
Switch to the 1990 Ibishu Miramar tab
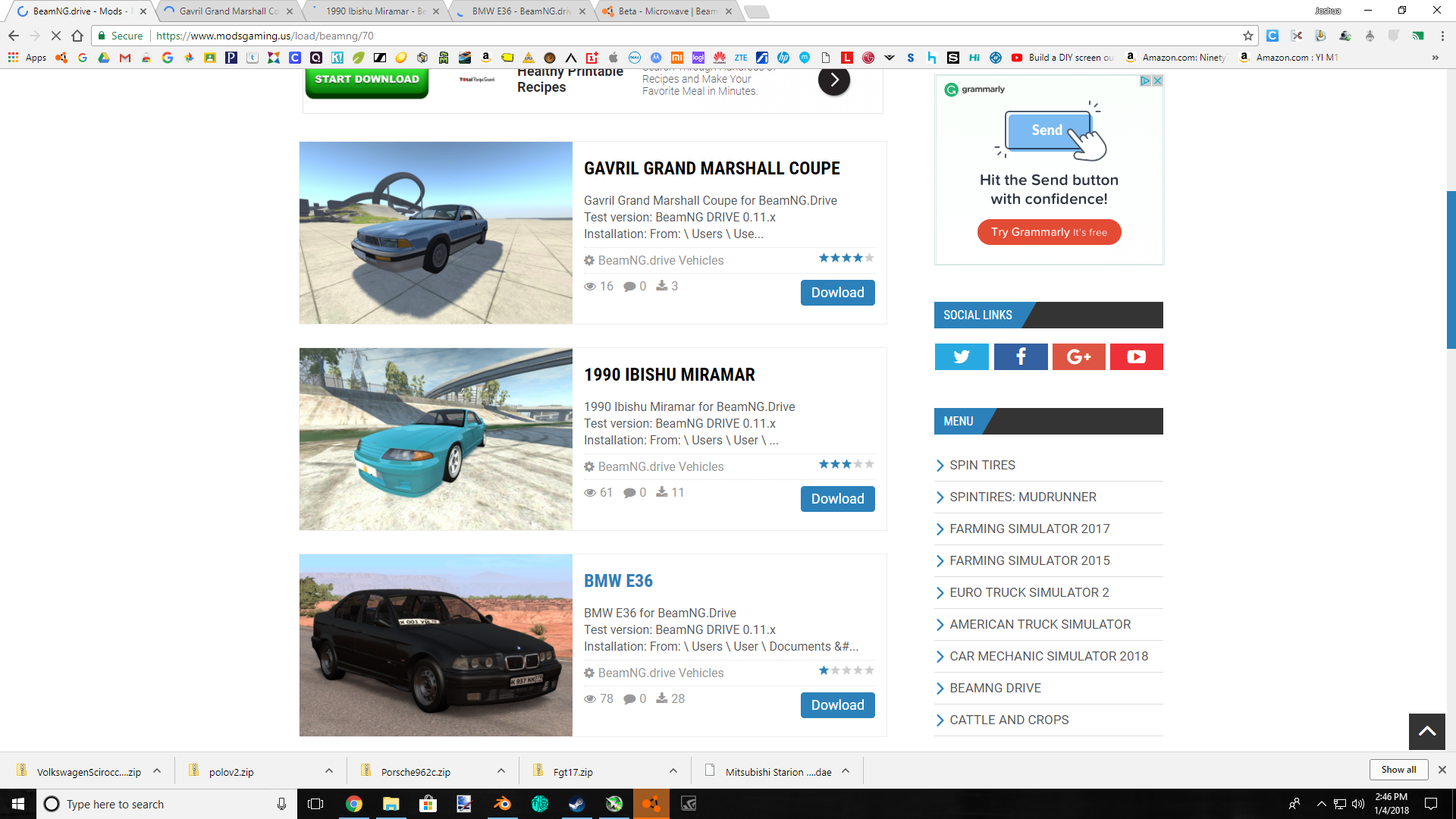375,11
